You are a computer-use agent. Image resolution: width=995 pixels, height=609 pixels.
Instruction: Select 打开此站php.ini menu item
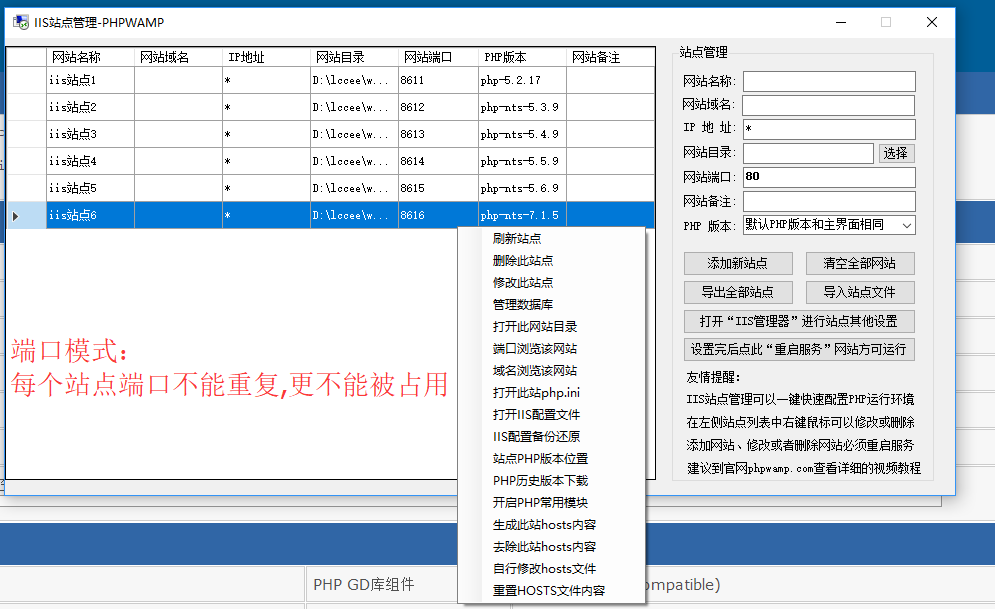[536, 392]
